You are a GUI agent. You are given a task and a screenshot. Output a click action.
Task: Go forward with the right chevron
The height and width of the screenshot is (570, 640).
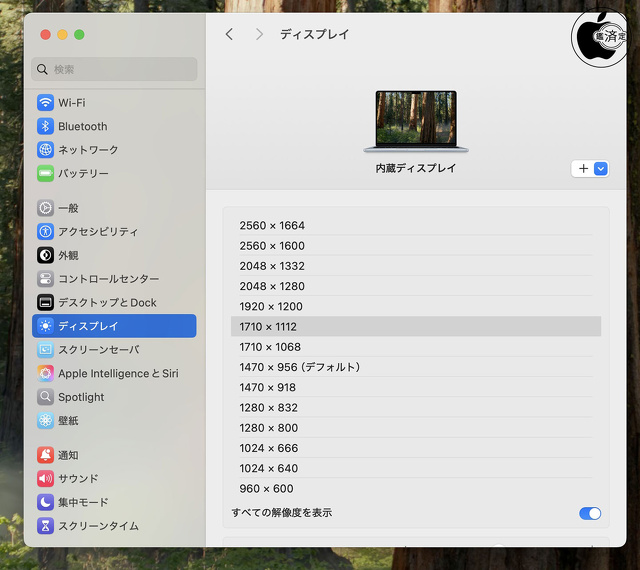[x=259, y=34]
